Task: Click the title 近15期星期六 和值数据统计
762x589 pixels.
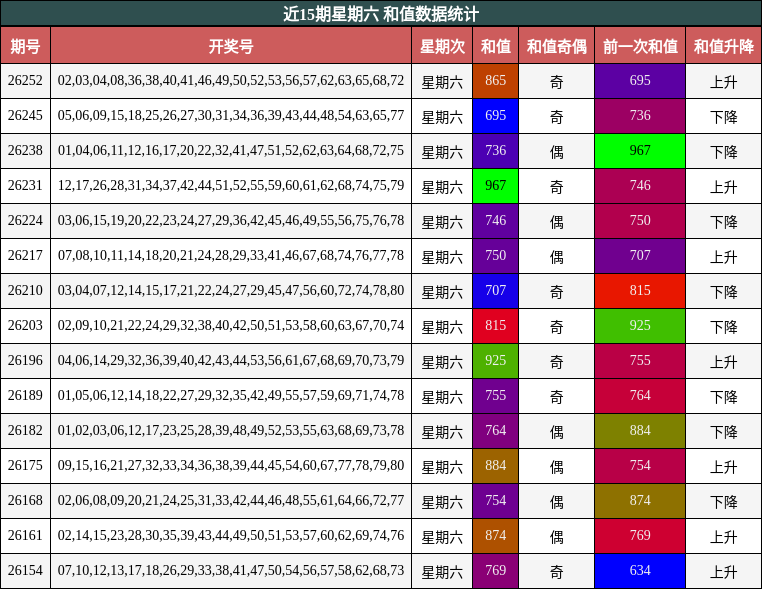Action: [x=381, y=14]
